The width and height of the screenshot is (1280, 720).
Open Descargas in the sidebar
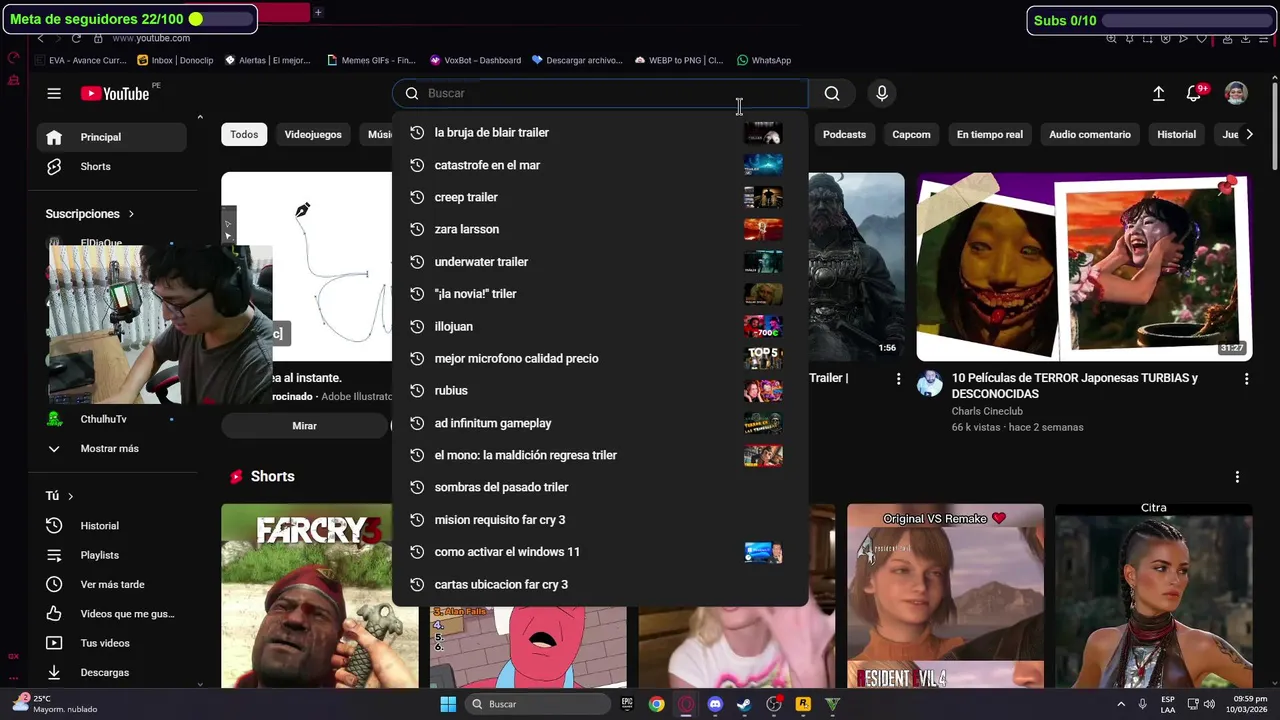point(111,672)
